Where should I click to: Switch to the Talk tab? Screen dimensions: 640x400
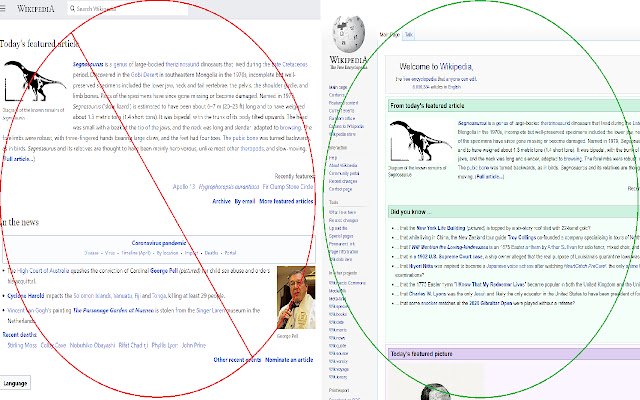(x=409, y=35)
